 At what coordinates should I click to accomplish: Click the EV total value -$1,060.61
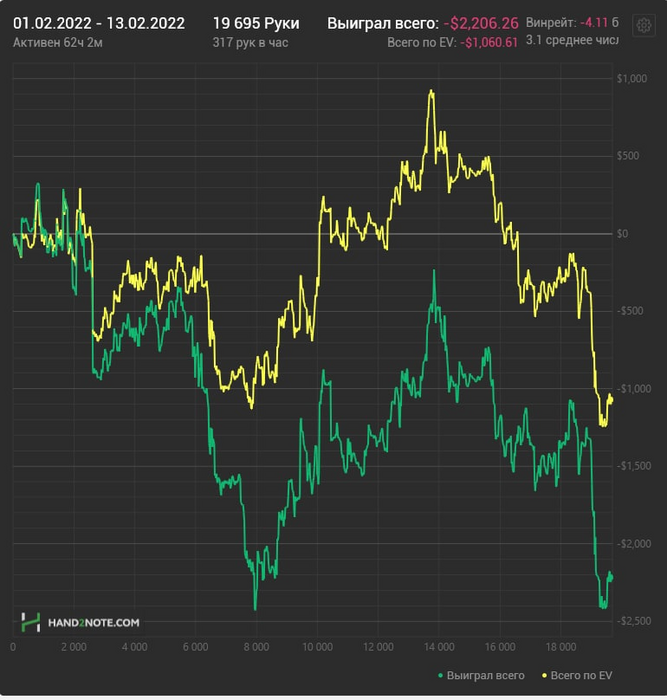point(489,42)
